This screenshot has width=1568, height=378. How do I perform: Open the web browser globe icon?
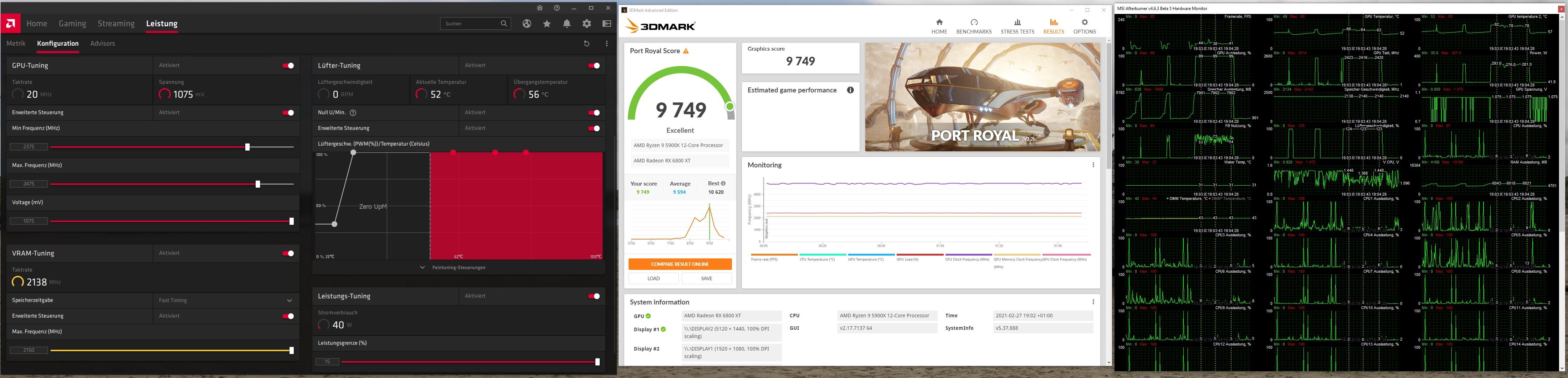[527, 24]
